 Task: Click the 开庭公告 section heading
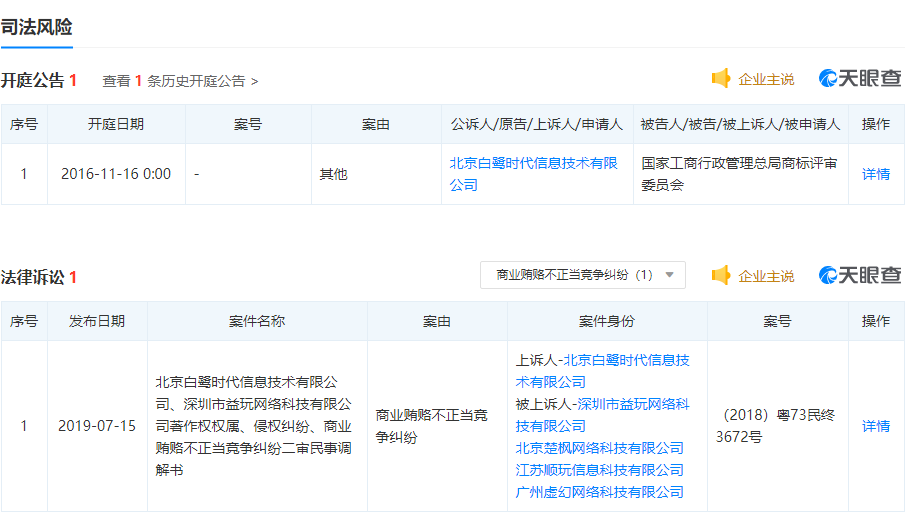pos(32,80)
